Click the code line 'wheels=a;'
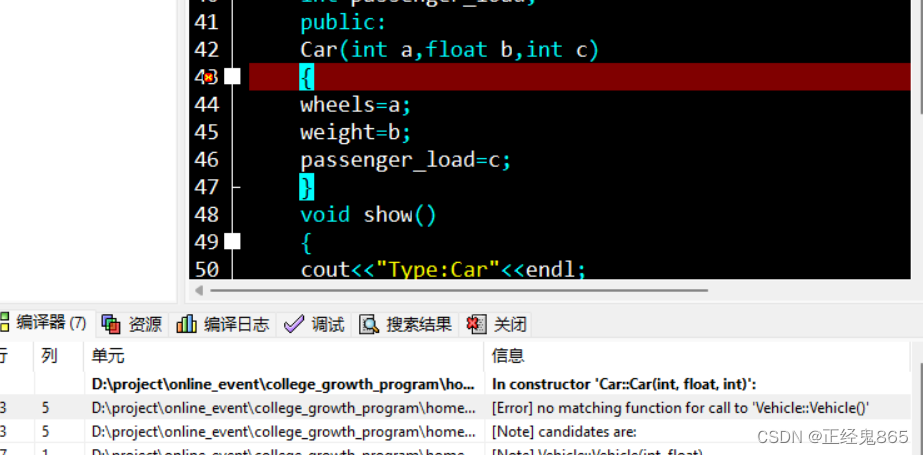Viewport: 923px width, 455px height. tap(355, 105)
